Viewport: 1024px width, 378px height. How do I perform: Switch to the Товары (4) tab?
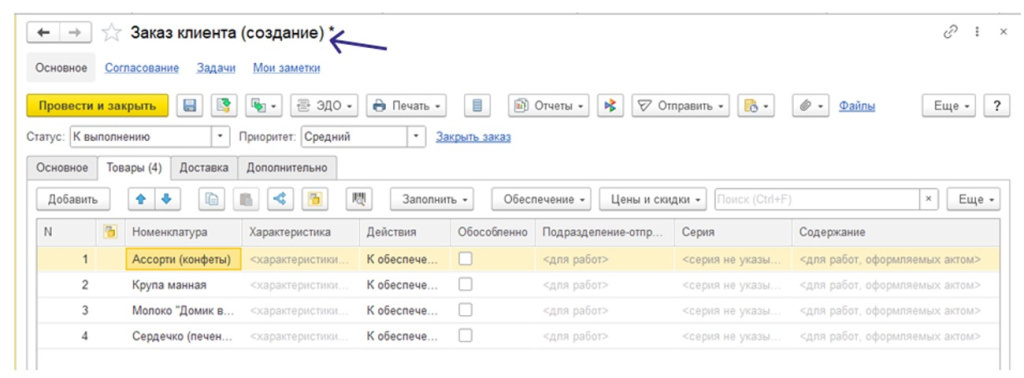[x=134, y=168]
